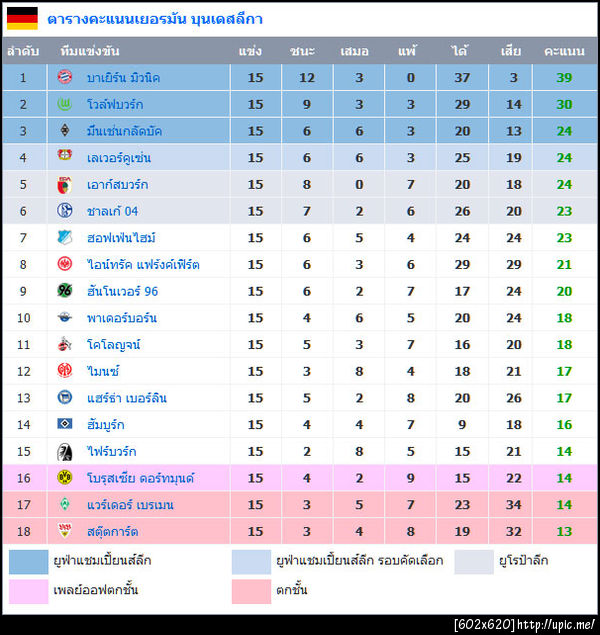Click the blue ยูฟ่าแชมเปี้ยนส์ลีก legend swatch
Screen dimensions: 600x635
28,561
